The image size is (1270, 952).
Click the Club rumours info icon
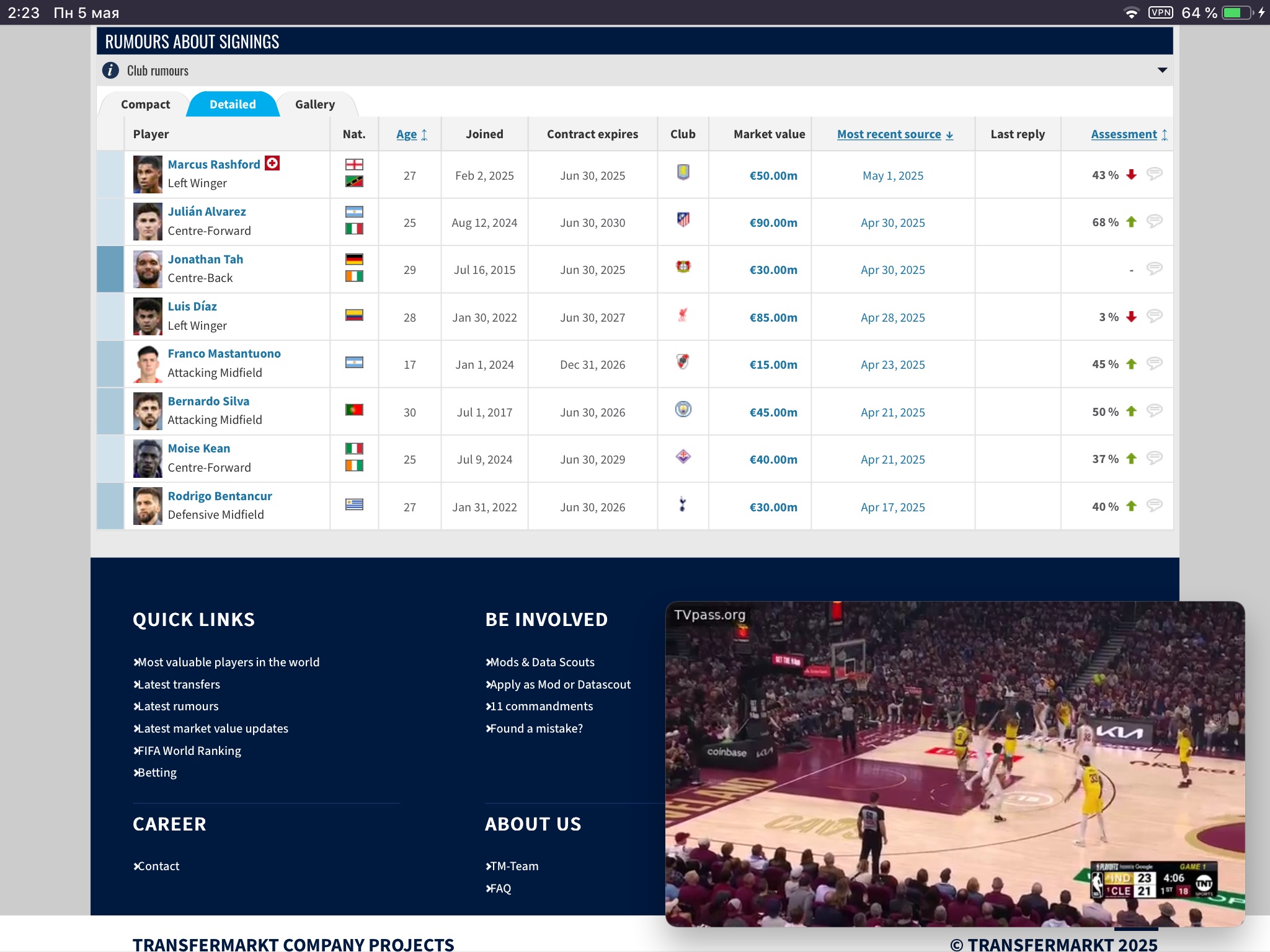tap(110, 71)
